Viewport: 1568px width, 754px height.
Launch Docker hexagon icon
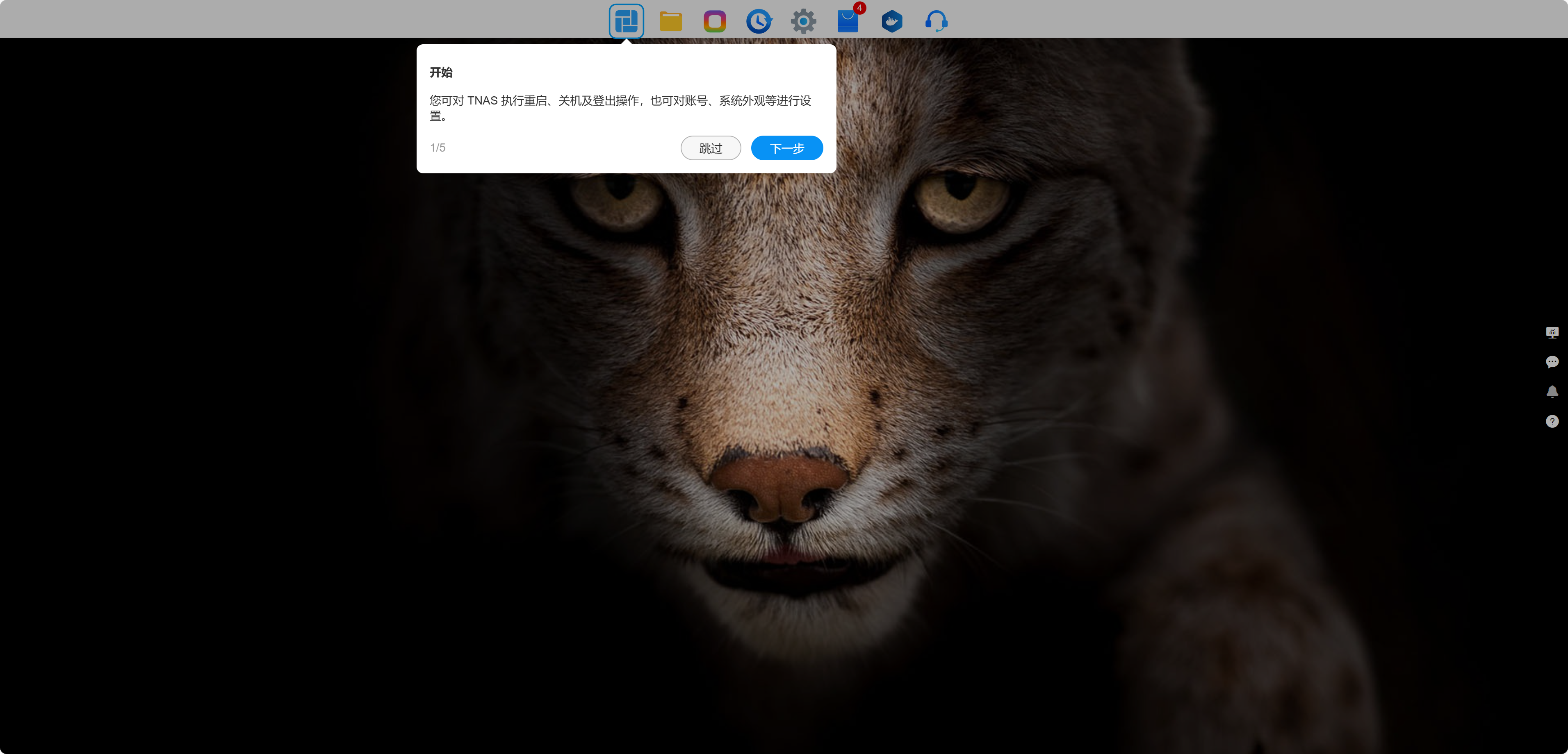(892, 21)
